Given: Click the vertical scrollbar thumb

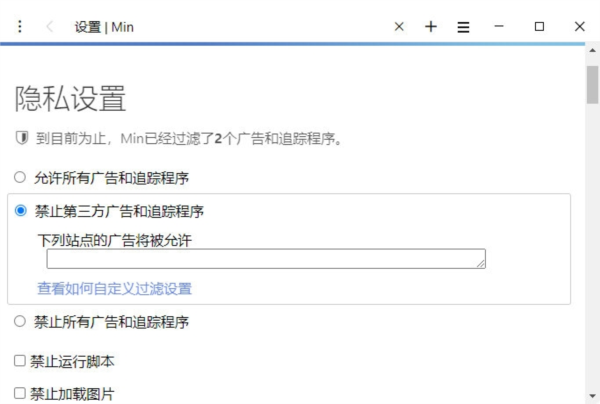Looking at the screenshot, I should tap(593, 85).
